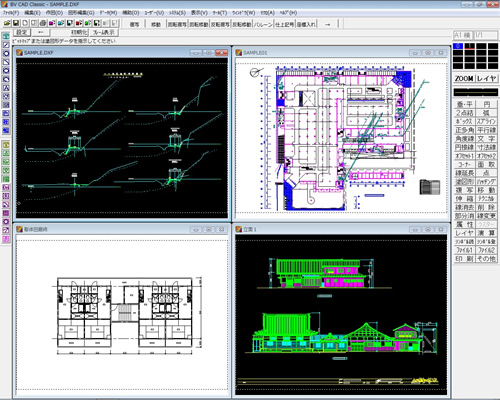500x400 pixels.
Task: Click the blank page new file icon
Action: click(25, 23)
